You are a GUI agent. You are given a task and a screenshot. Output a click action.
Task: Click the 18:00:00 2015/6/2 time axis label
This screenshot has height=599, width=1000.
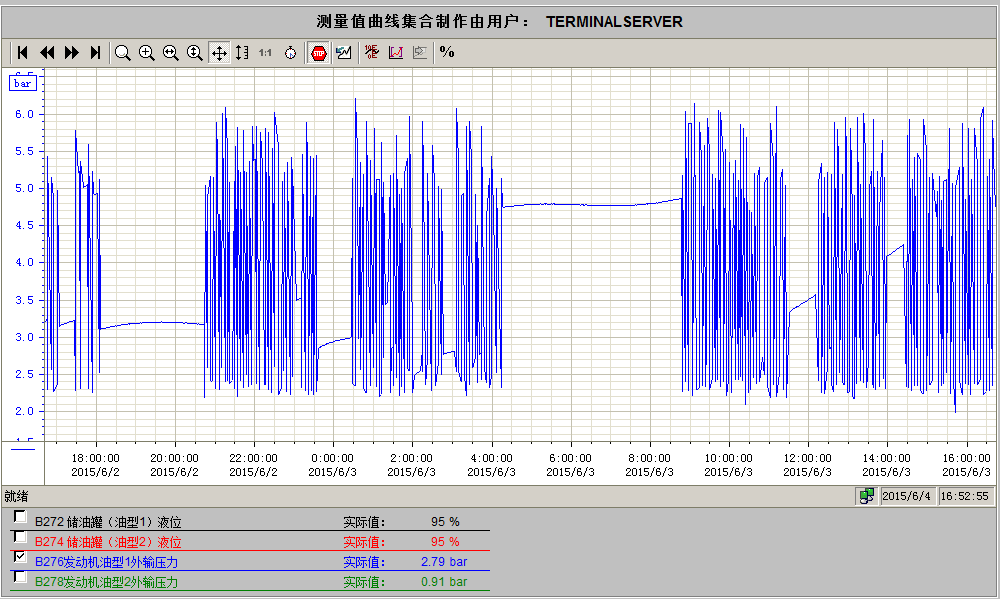[95, 465]
